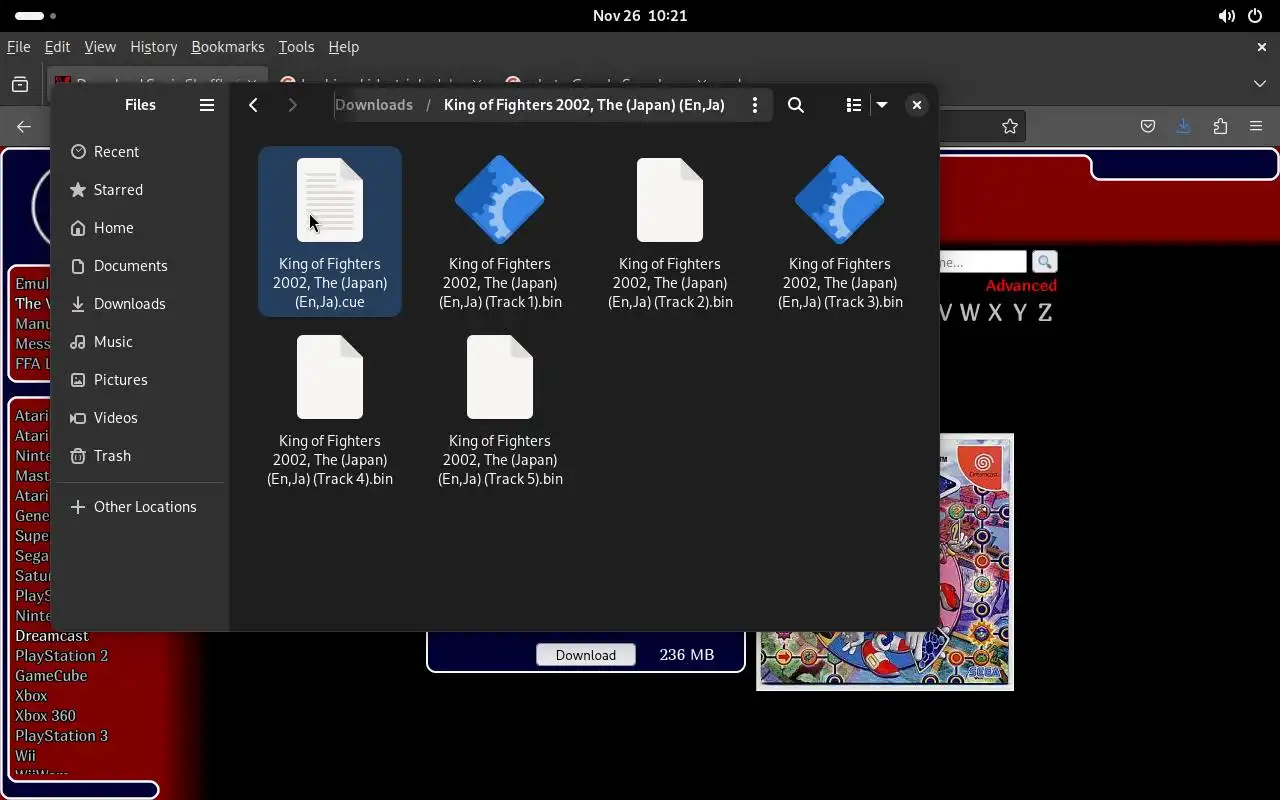This screenshot has width=1280, height=800.
Task: Select the Track 2.bin file icon
Action: click(670, 200)
